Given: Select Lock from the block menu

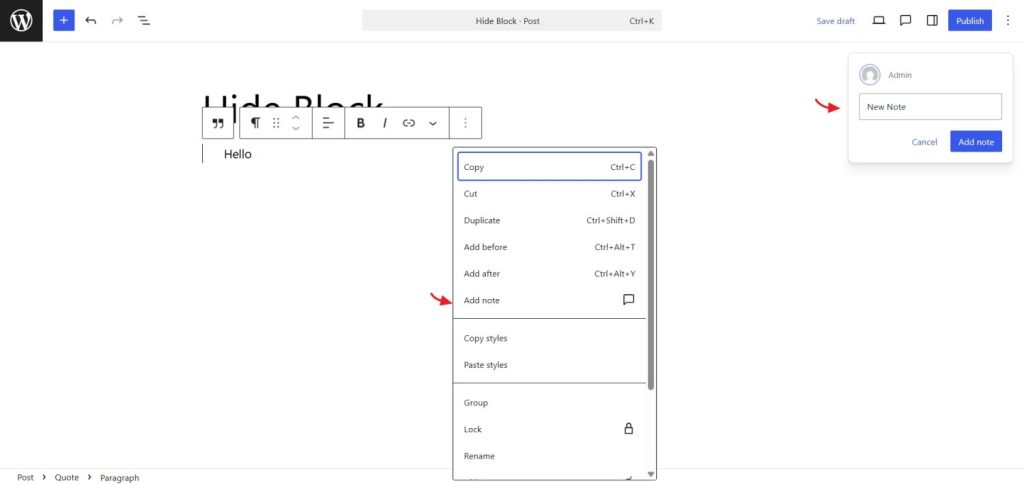Looking at the screenshot, I should click(549, 429).
